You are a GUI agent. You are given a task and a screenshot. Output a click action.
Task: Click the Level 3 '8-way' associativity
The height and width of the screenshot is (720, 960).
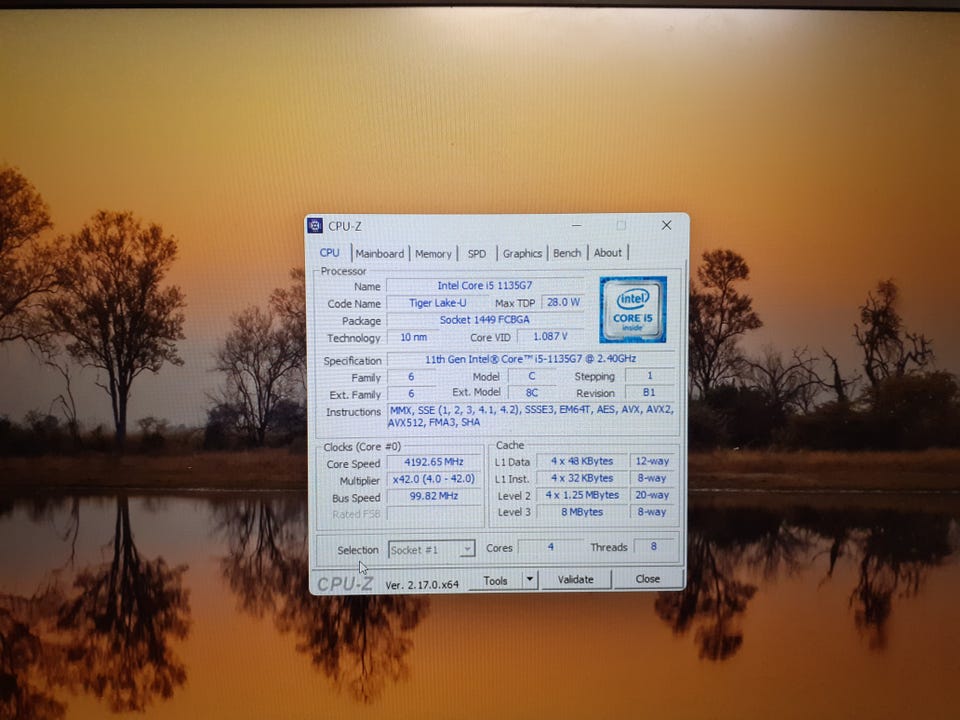coord(652,512)
